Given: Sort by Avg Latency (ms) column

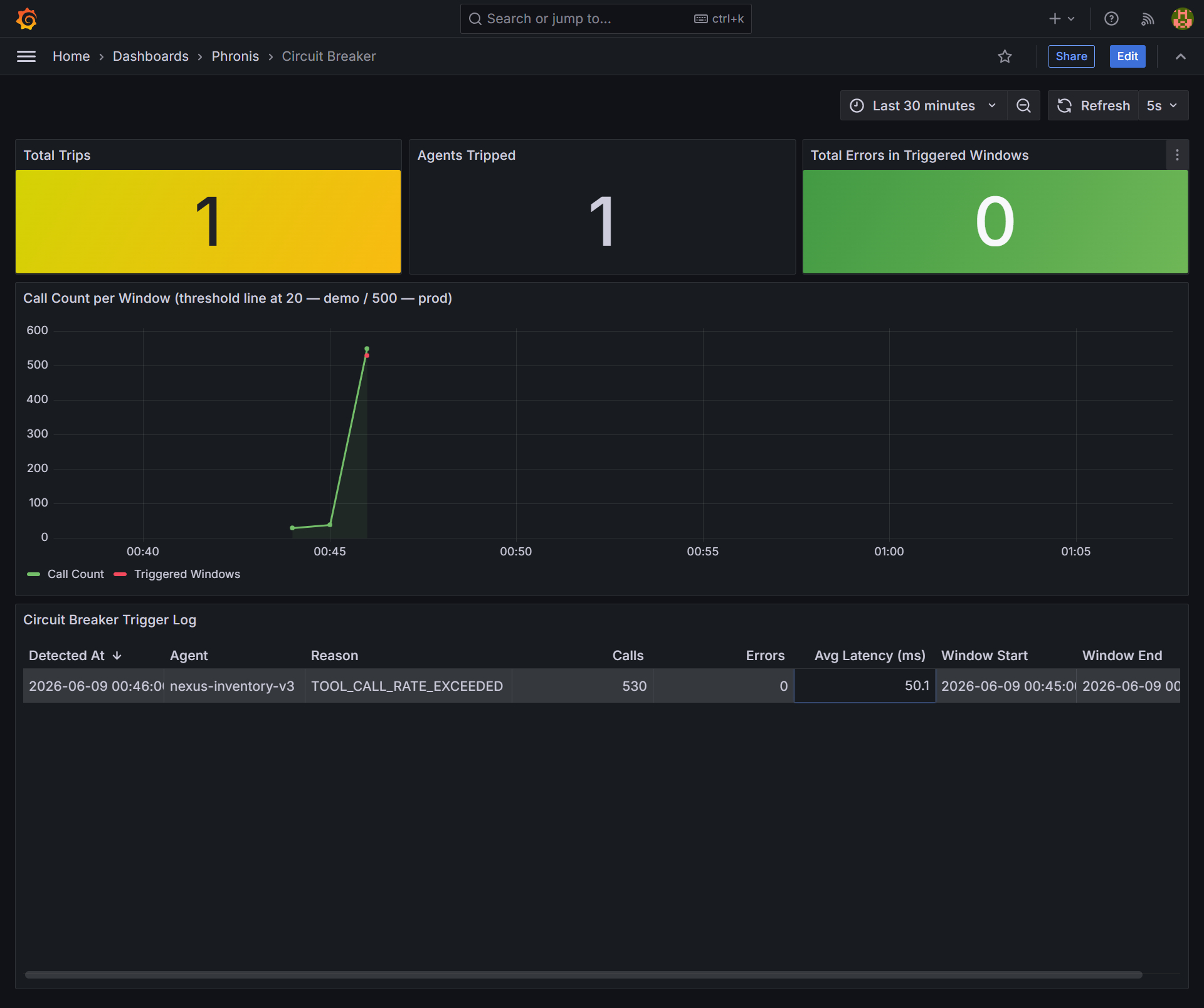Looking at the screenshot, I should click(x=870, y=656).
